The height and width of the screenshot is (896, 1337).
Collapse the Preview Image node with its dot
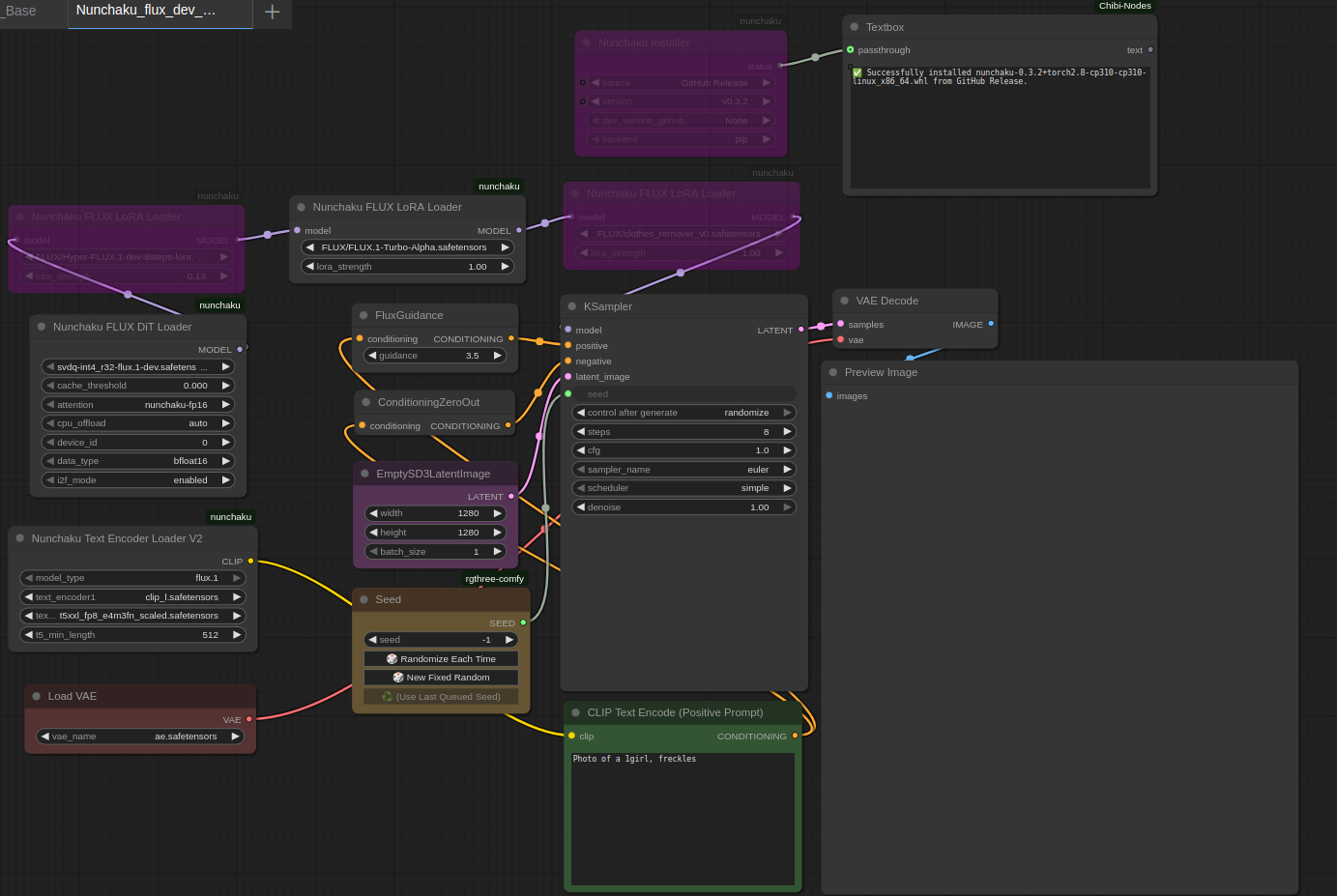[x=832, y=372]
